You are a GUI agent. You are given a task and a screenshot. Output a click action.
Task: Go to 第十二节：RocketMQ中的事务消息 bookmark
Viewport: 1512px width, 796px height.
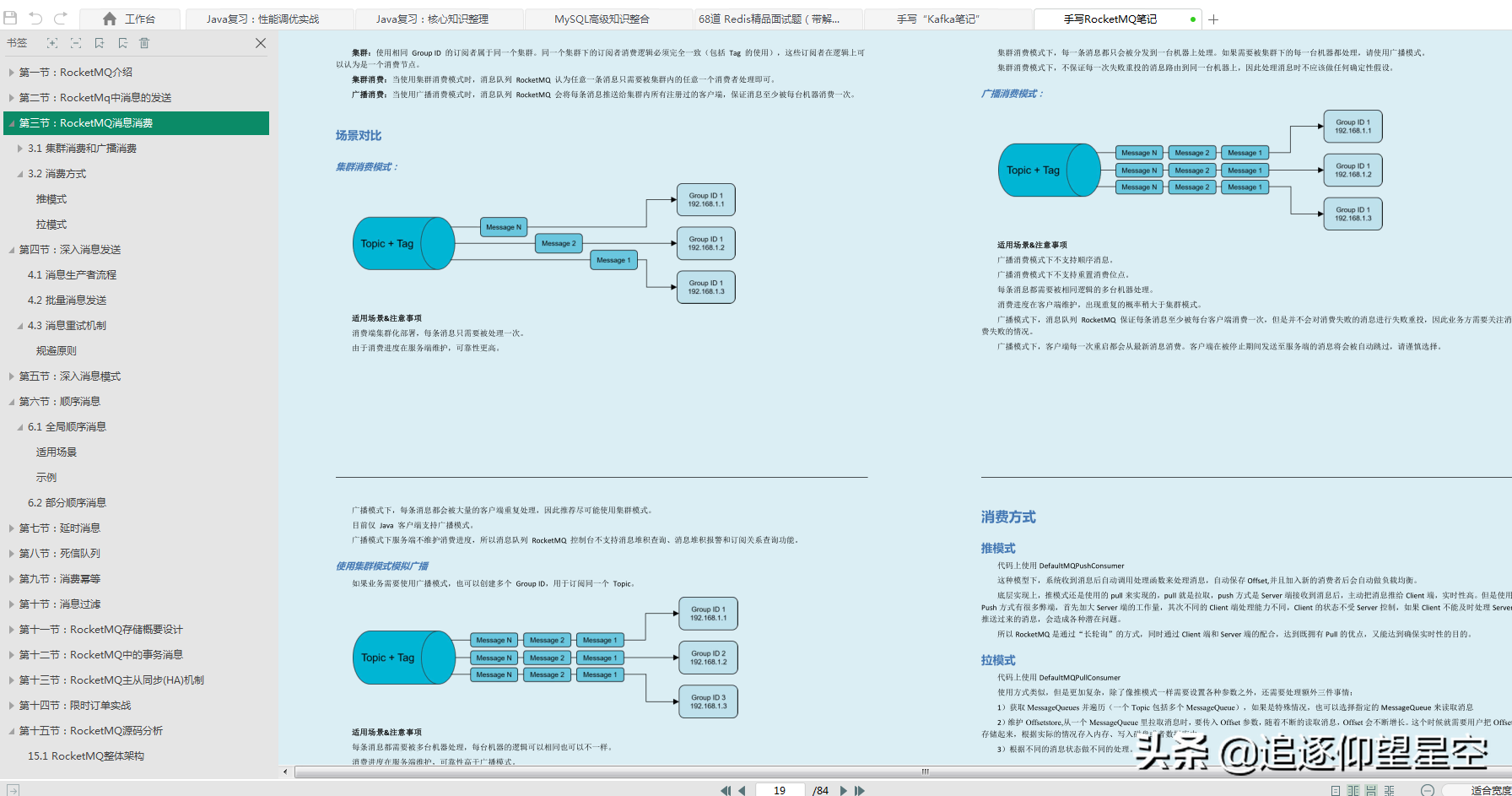[101, 655]
